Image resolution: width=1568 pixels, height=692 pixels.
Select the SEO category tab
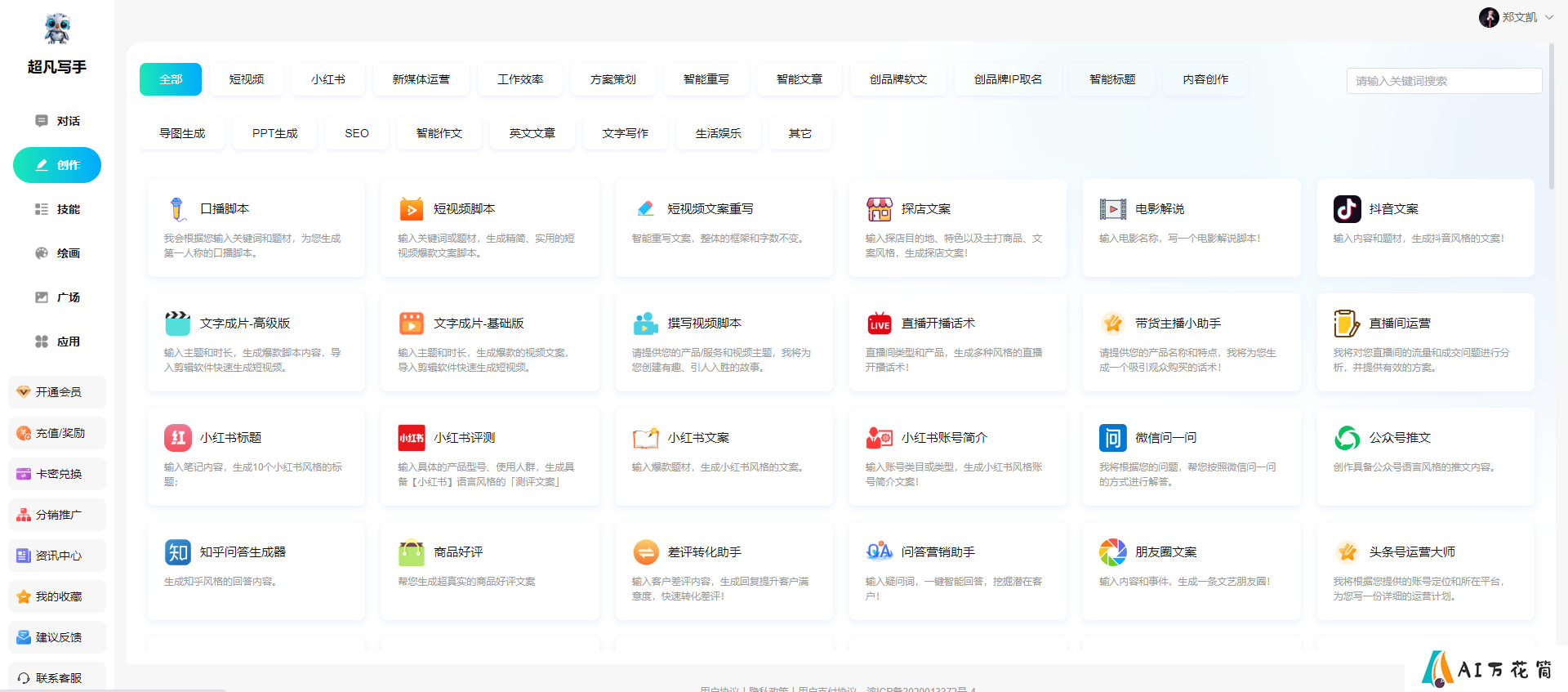pyautogui.click(x=357, y=133)
